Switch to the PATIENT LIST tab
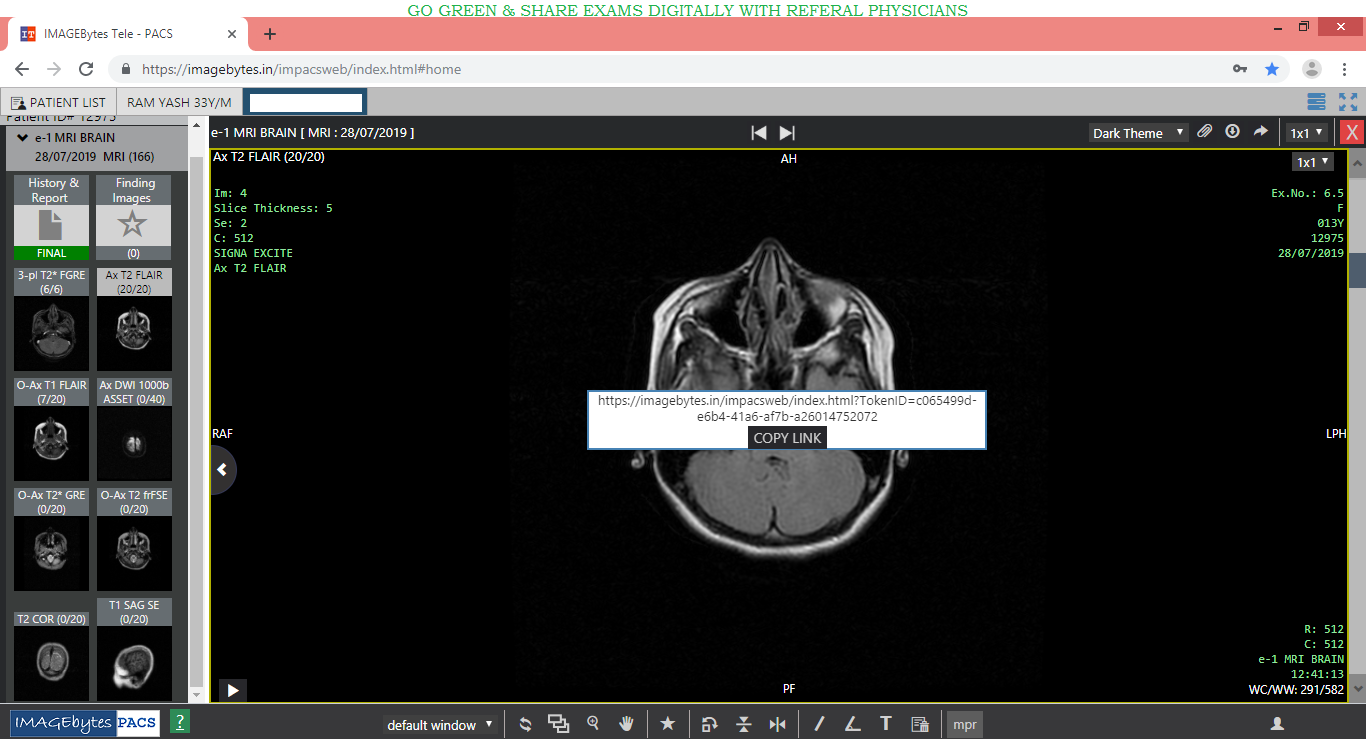The height and width of the screenshot is (739, 1366). tap(58, 102)
